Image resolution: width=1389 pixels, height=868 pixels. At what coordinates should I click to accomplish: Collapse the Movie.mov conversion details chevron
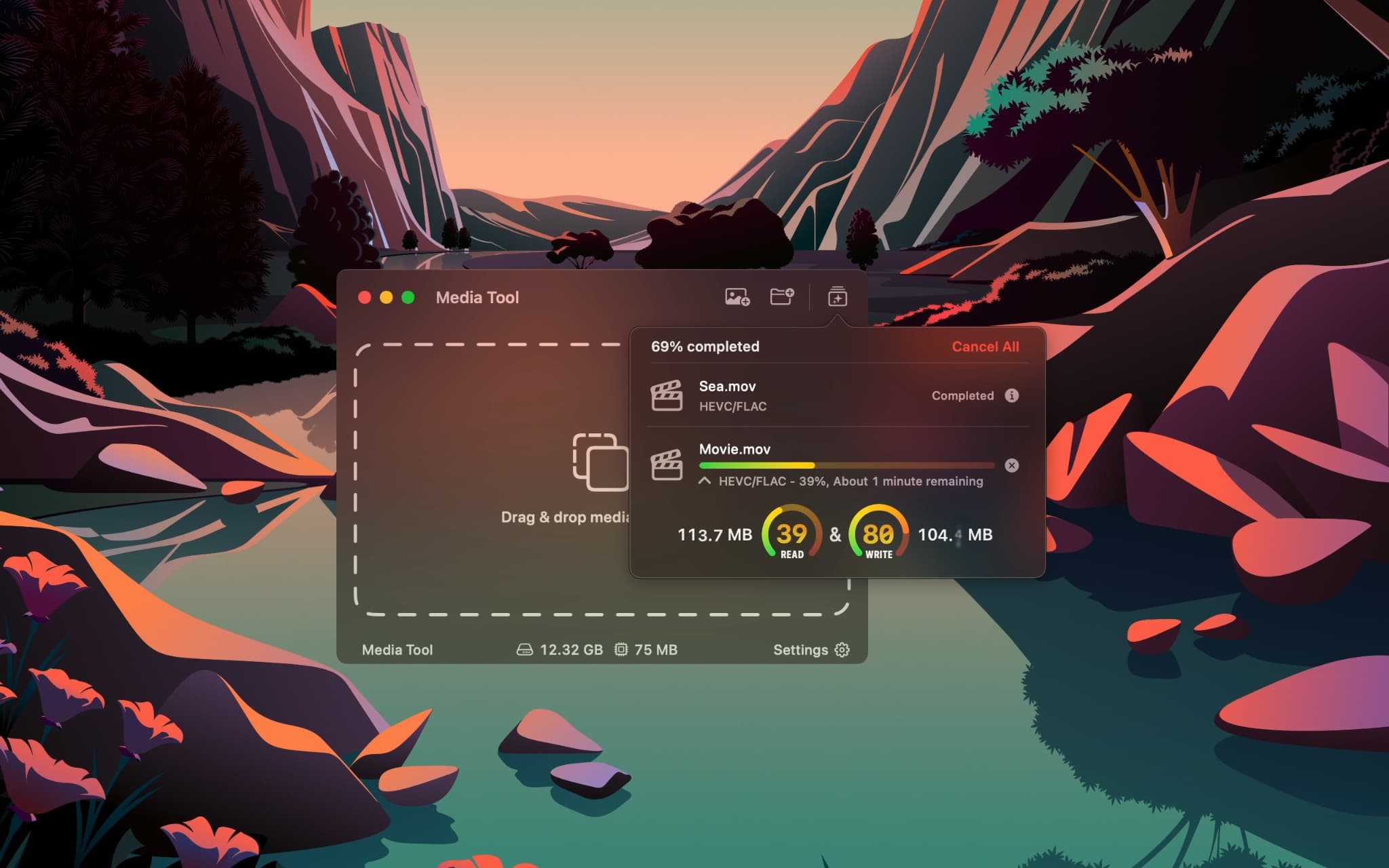(704, 481)
